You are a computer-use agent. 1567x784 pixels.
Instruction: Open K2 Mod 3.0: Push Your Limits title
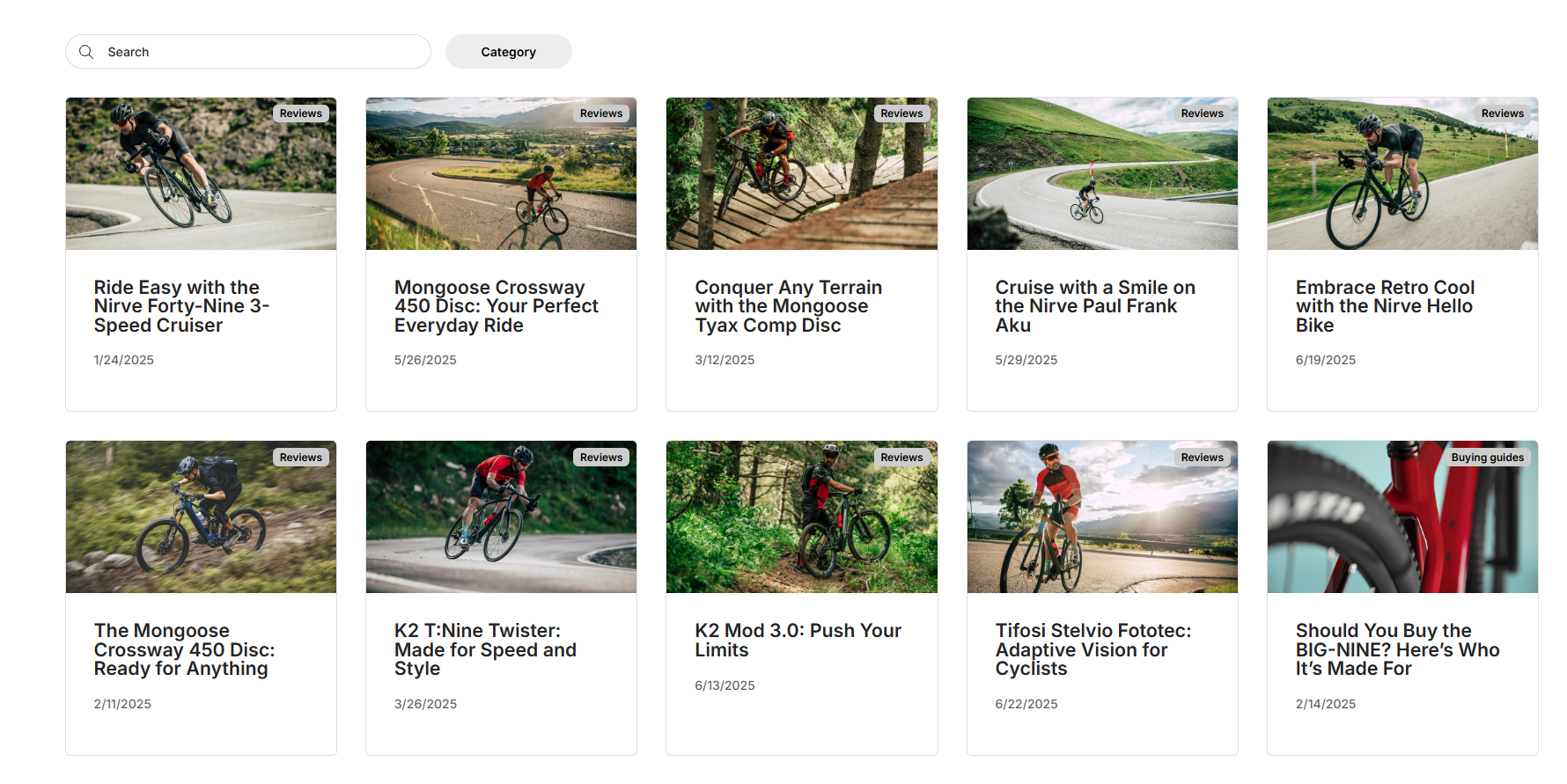(798, 641)
